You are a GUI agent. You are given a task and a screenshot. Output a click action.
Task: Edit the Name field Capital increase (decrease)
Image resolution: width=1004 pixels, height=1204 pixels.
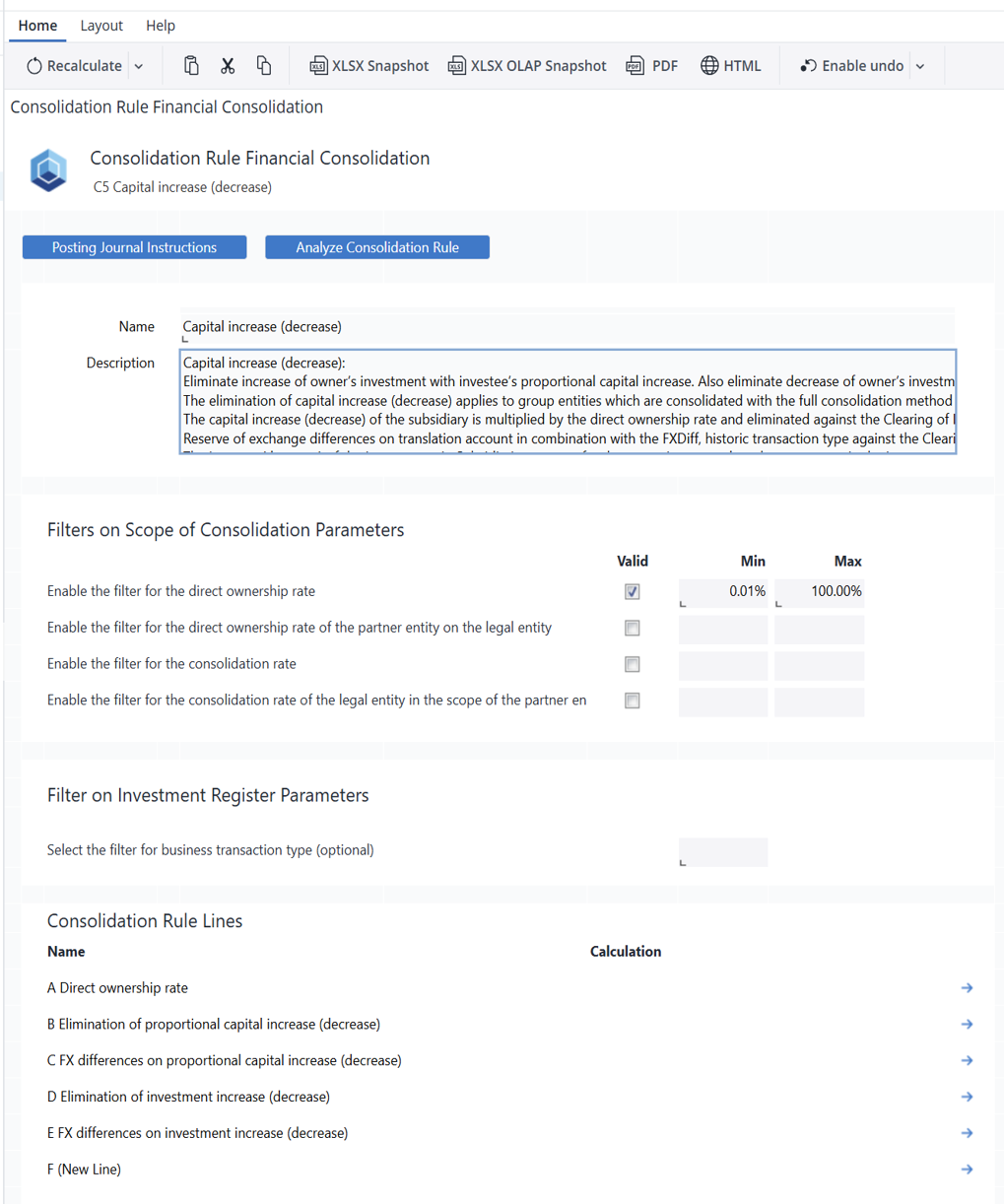568,326
